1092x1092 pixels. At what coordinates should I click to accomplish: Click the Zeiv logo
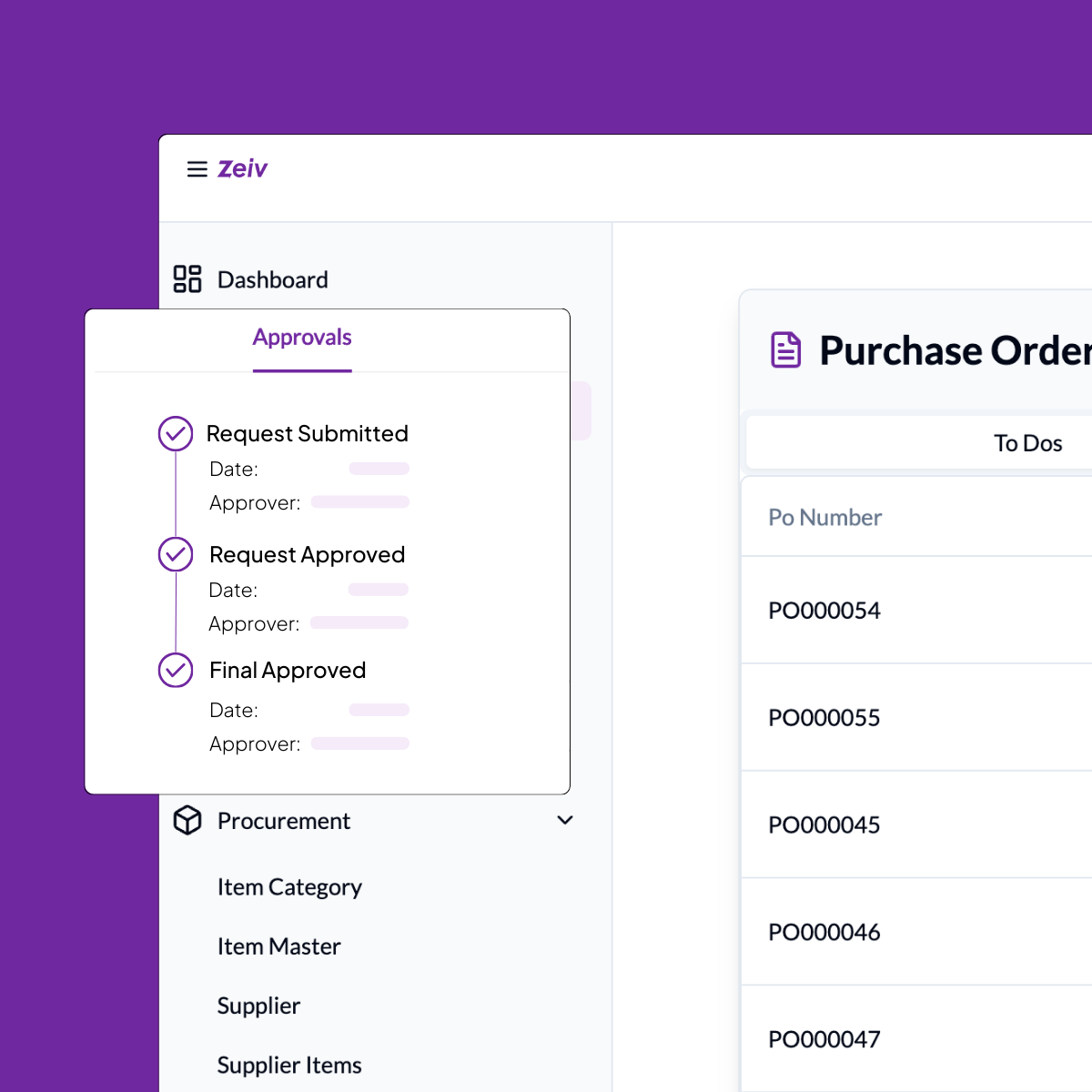click(242, 169)
